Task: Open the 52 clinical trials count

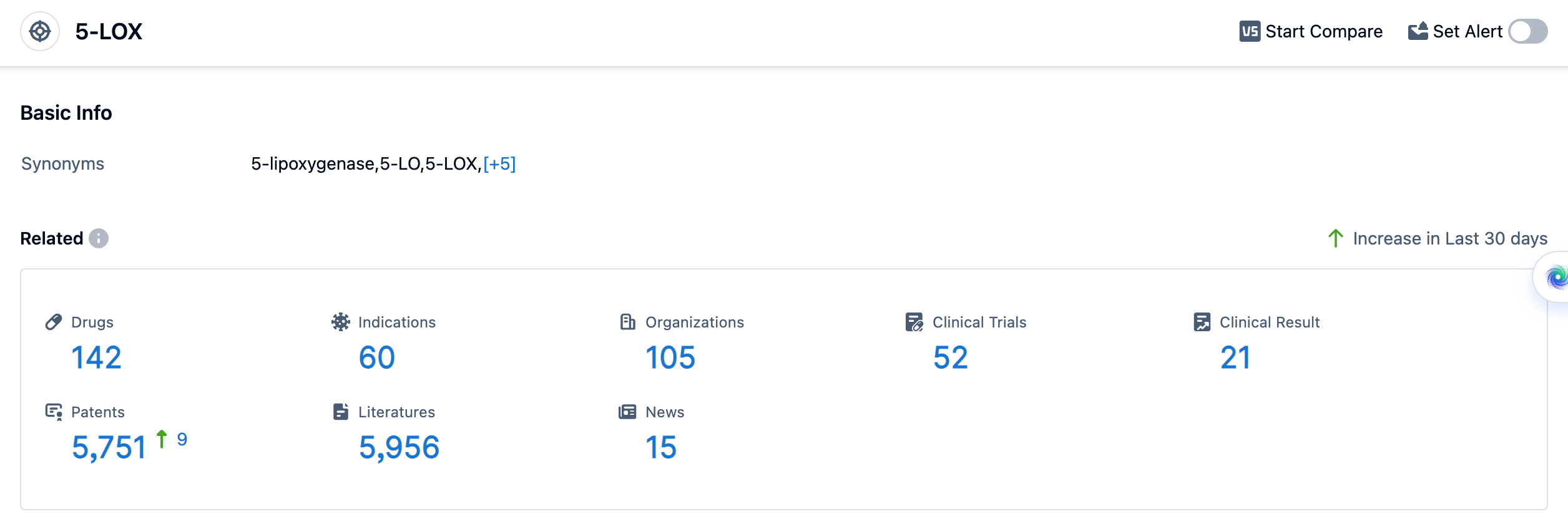Action: tap(950, 357)
